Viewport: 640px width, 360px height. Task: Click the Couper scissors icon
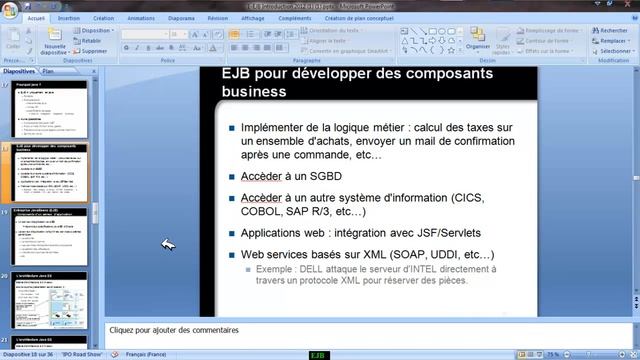click(x=29, y=31)
